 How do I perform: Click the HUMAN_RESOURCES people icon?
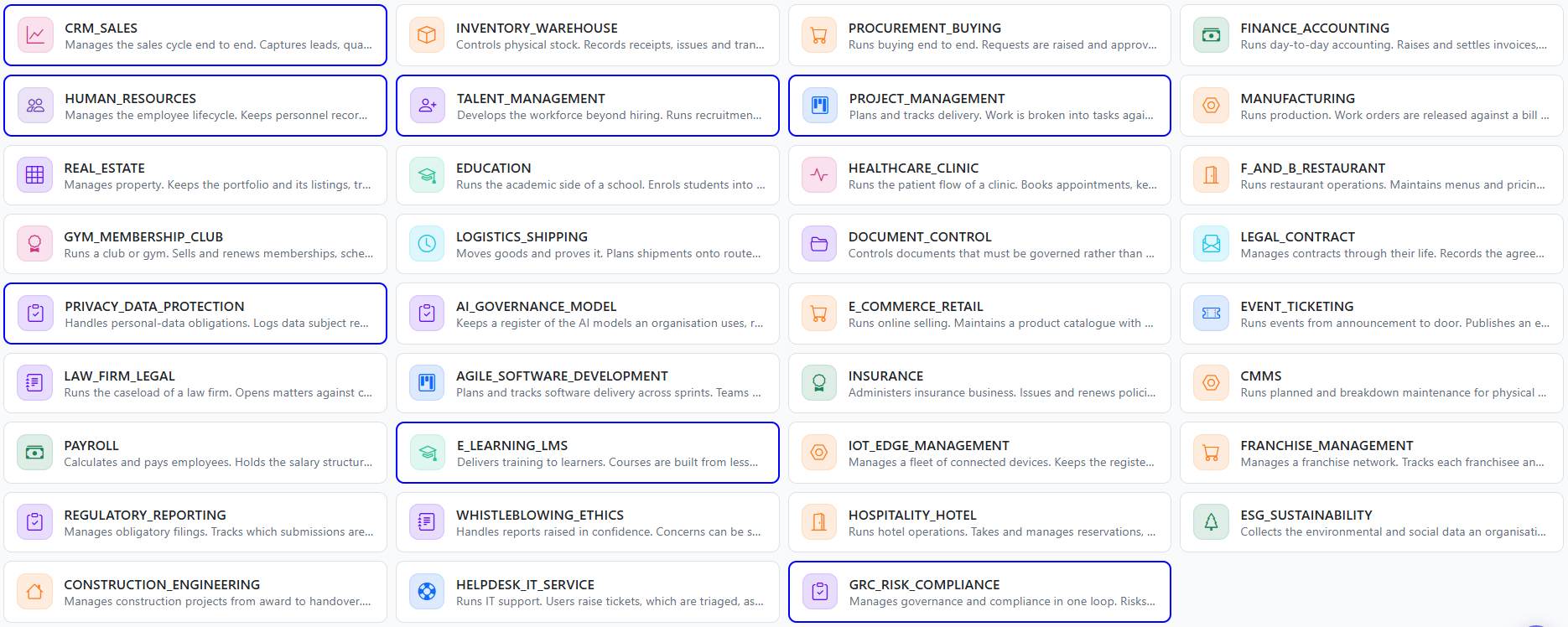[x=35, y=106]
